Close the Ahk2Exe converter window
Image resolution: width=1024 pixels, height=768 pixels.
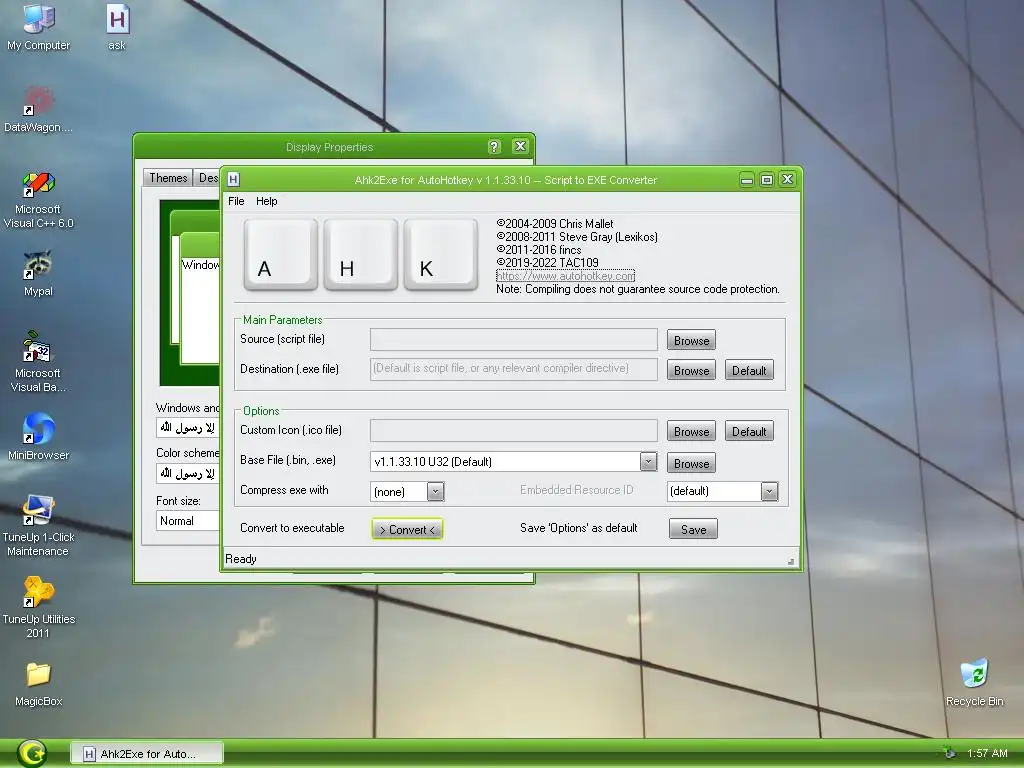coord(788,180)
